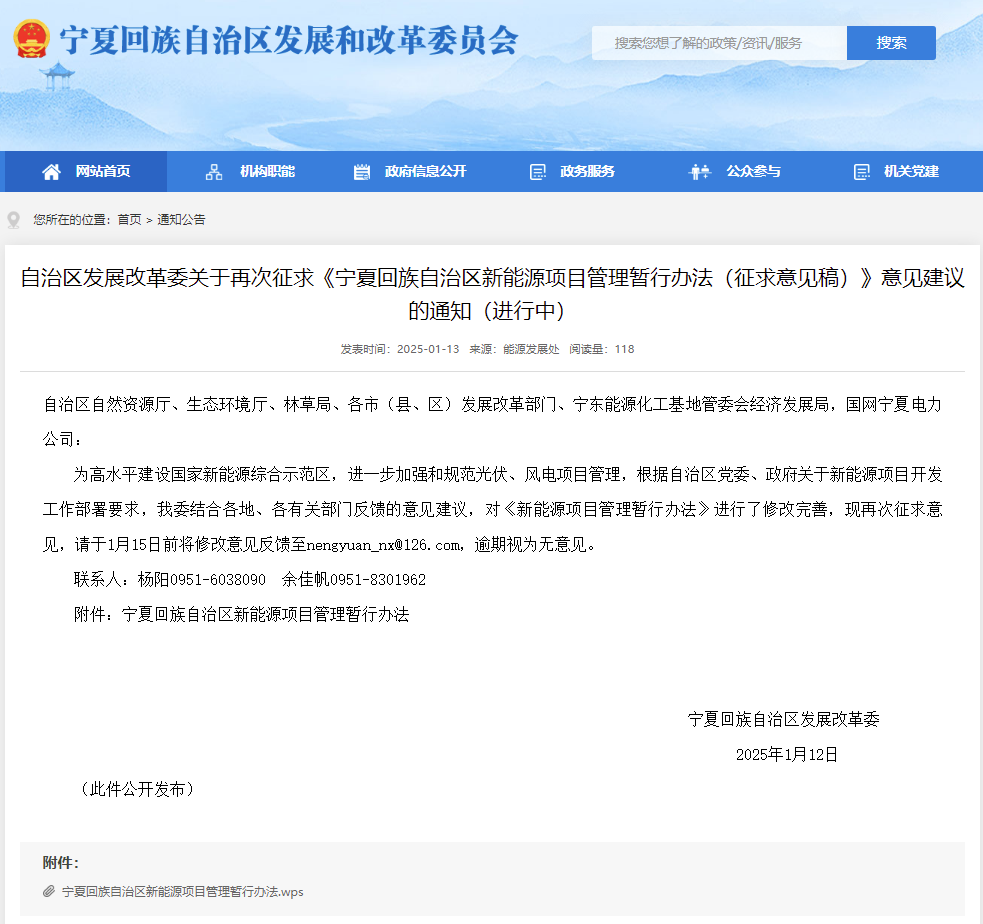Click the paperclip attachment icon
983x924 pixels.
(49, 891)
